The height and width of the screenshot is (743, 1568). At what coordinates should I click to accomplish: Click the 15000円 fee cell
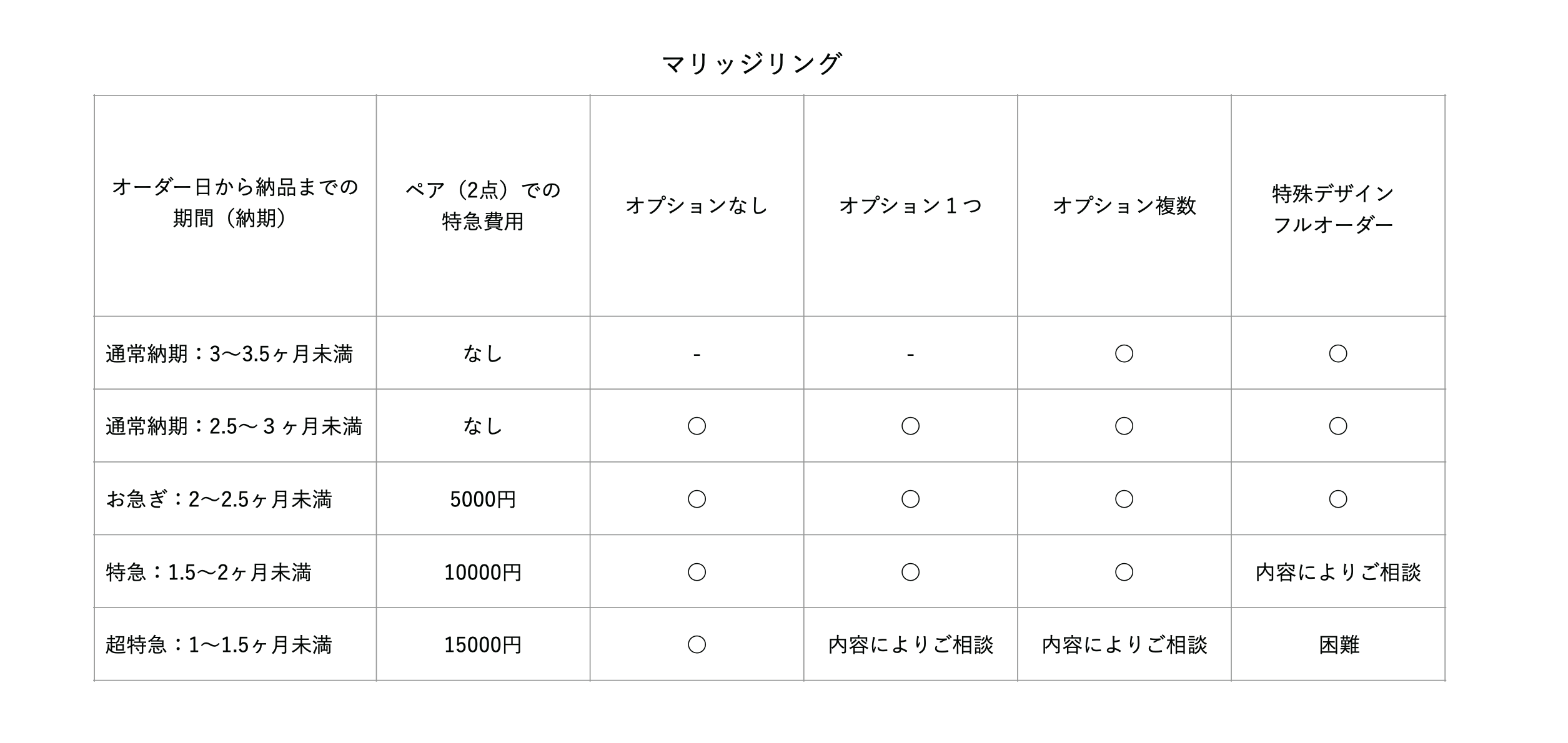point(483,644)
